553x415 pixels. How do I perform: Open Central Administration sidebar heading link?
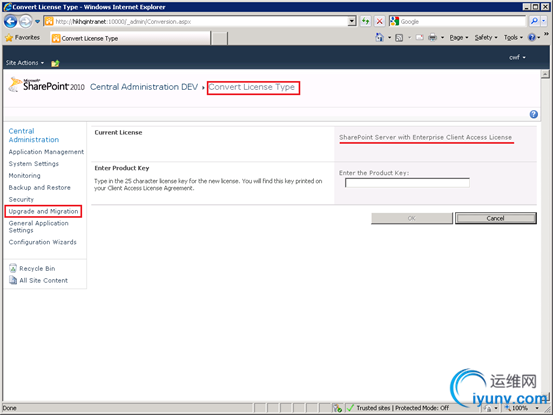click(x=34, y=135)
